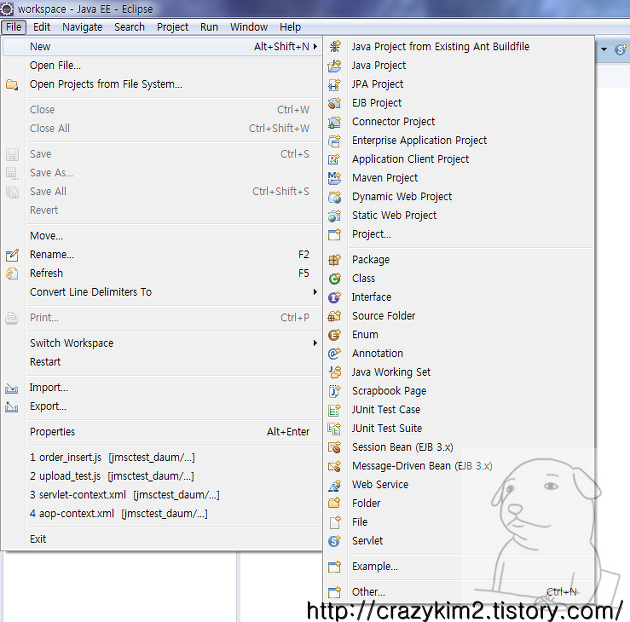Choose Exit from File menu
This screenshot has height=622, width=630.
(162, 539)
